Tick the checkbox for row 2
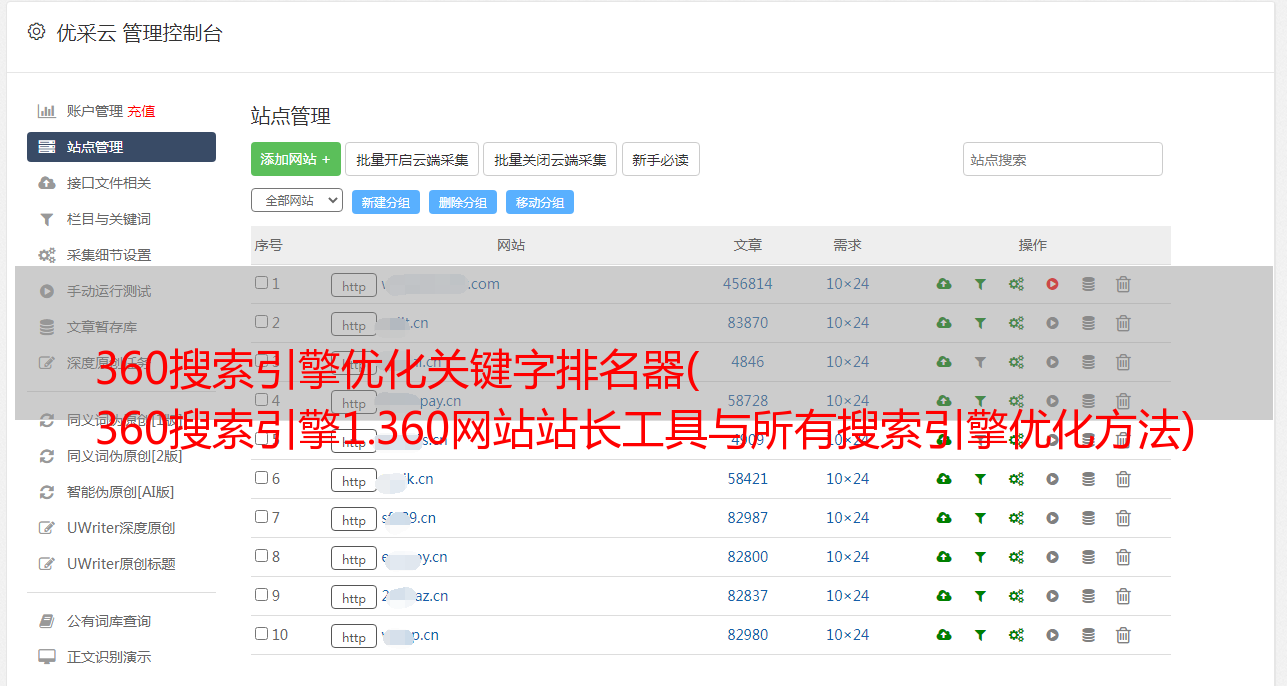Screen dimensions: 1287x686 pyautogui.click(x=261, y=322)
